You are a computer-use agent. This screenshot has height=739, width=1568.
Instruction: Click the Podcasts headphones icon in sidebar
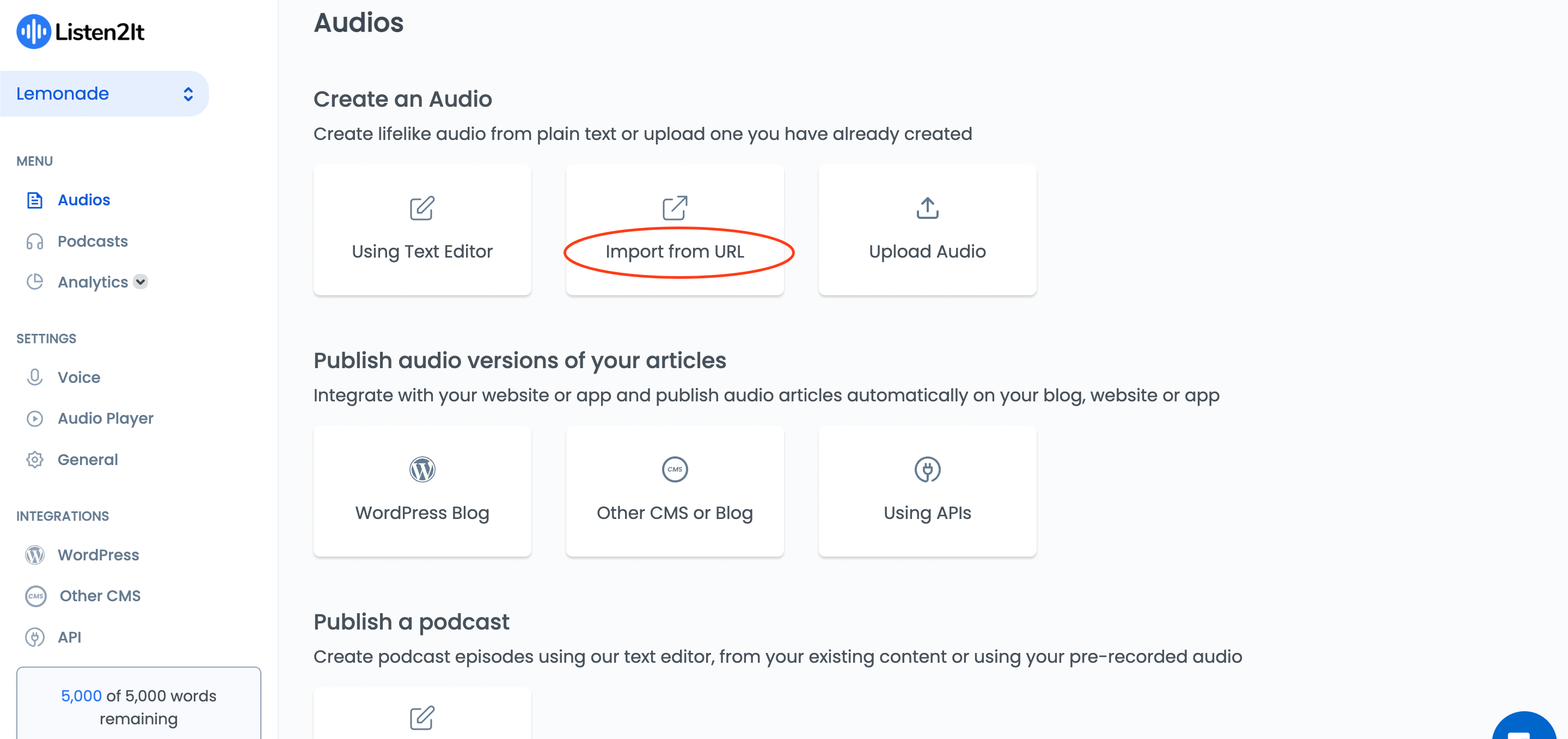tap(35, 242)
